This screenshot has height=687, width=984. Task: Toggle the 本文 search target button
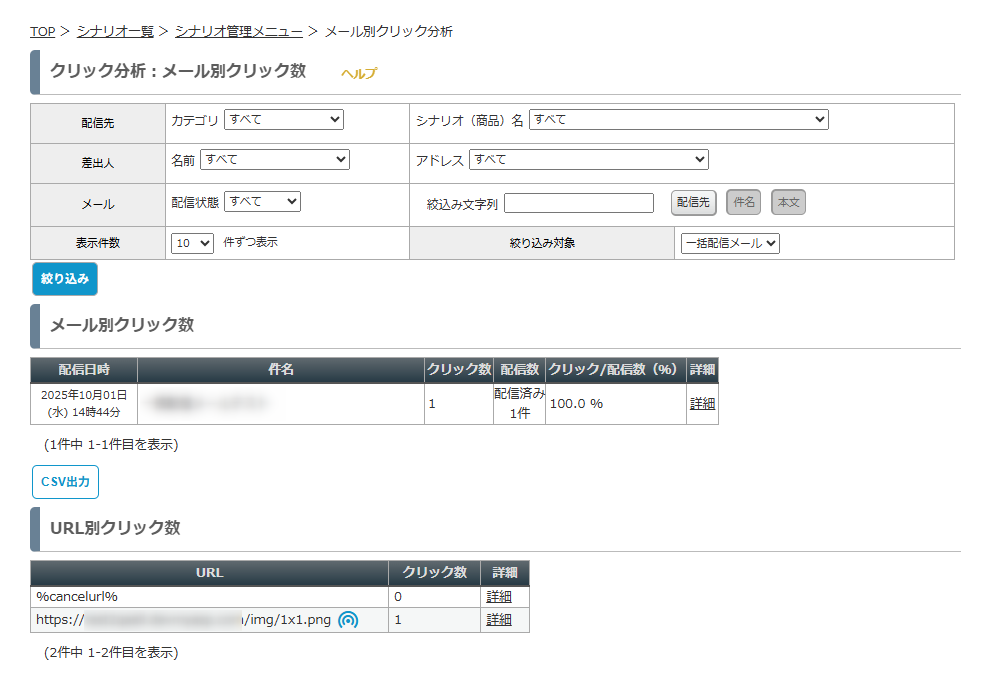tap(788, 202)
